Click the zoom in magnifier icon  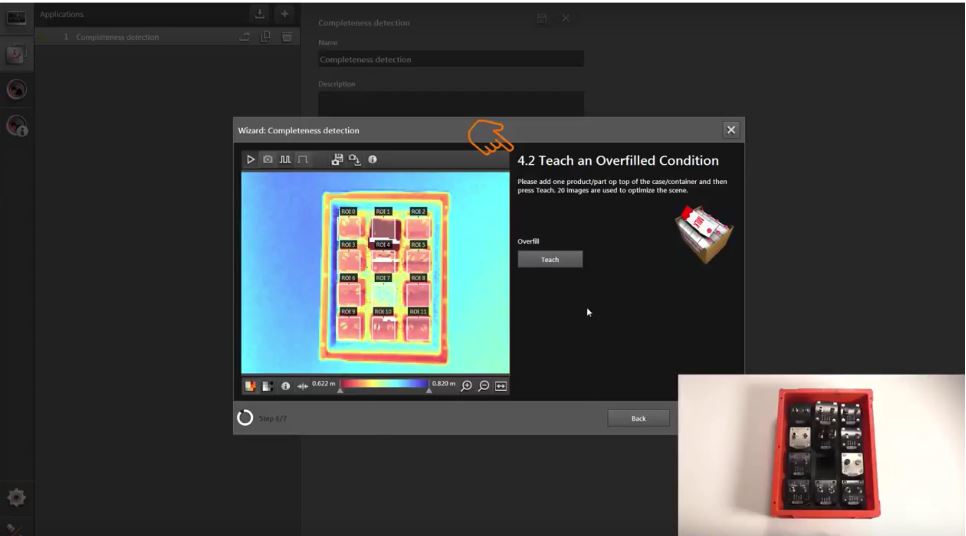pos(466,386)
